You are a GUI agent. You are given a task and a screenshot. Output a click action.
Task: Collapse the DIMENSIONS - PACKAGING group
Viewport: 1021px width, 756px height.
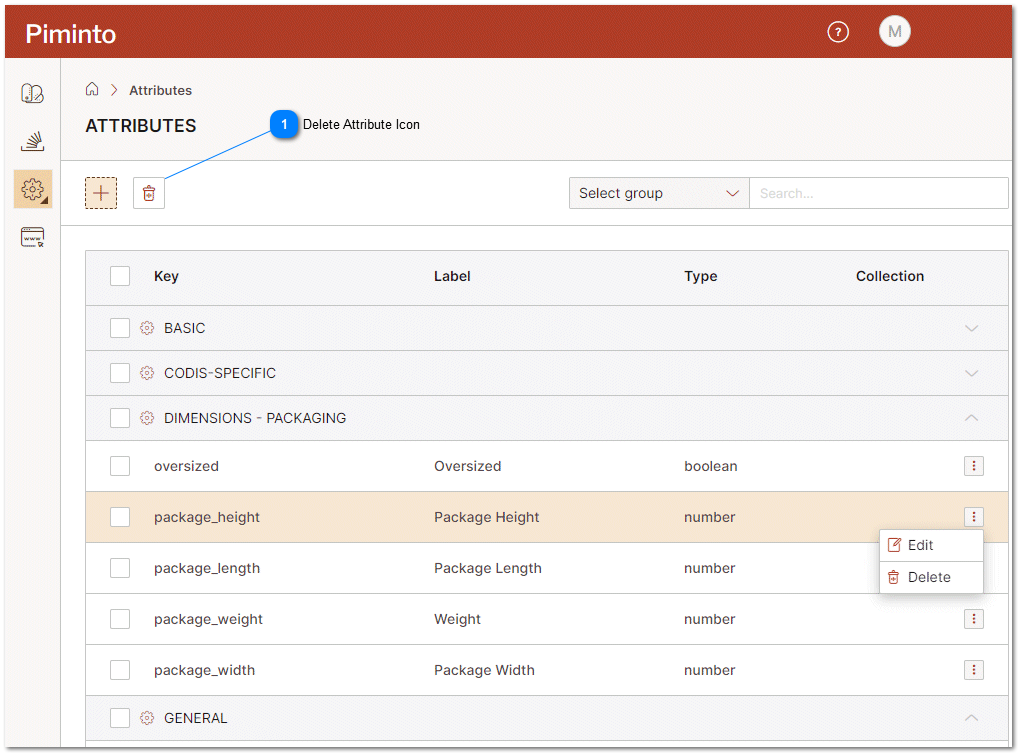click(971, 418)
